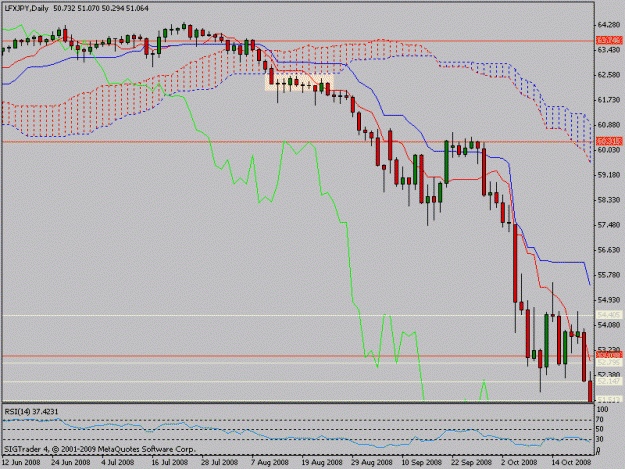625x469 pixels.
Task: Select the 28 Jul 2008 date label
Action: [220, 462]
